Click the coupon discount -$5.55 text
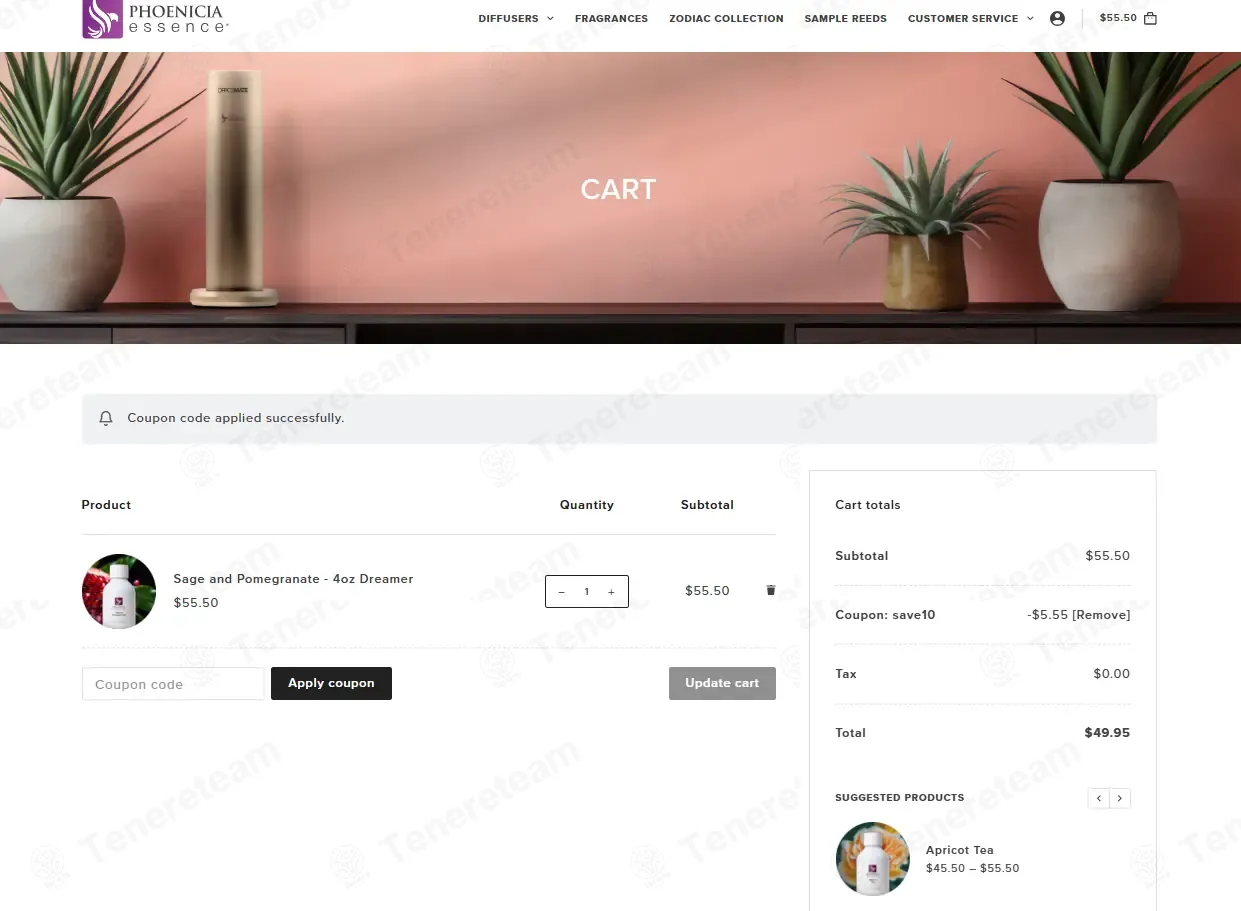Image resolution: width=1241 pixels, height=911 pixels. point(1047,615)
